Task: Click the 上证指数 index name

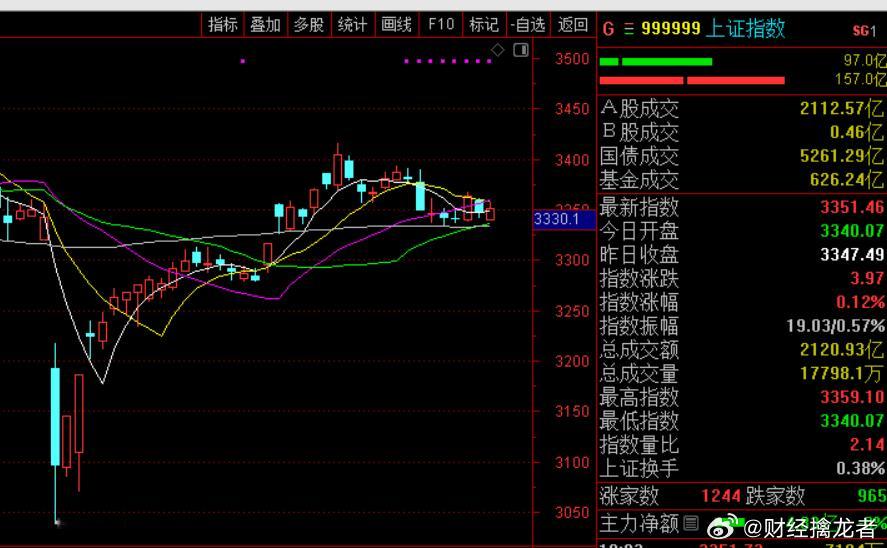Action: point(746,28)
